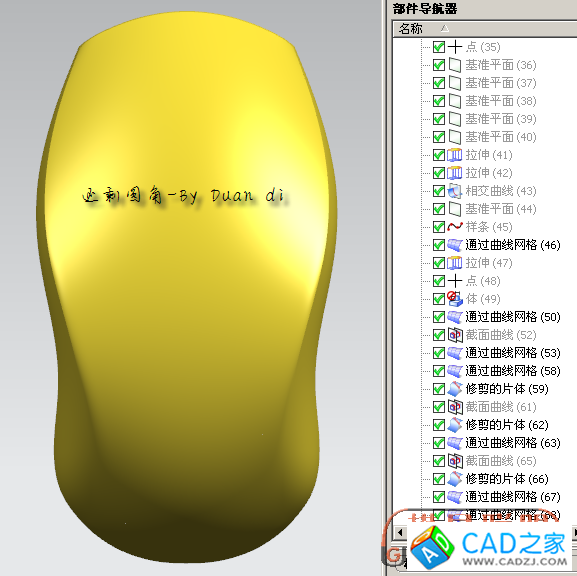Click the intersection curve icon for 相交曲线 (43)
577x576 pixels.
[x=454, y=191]
